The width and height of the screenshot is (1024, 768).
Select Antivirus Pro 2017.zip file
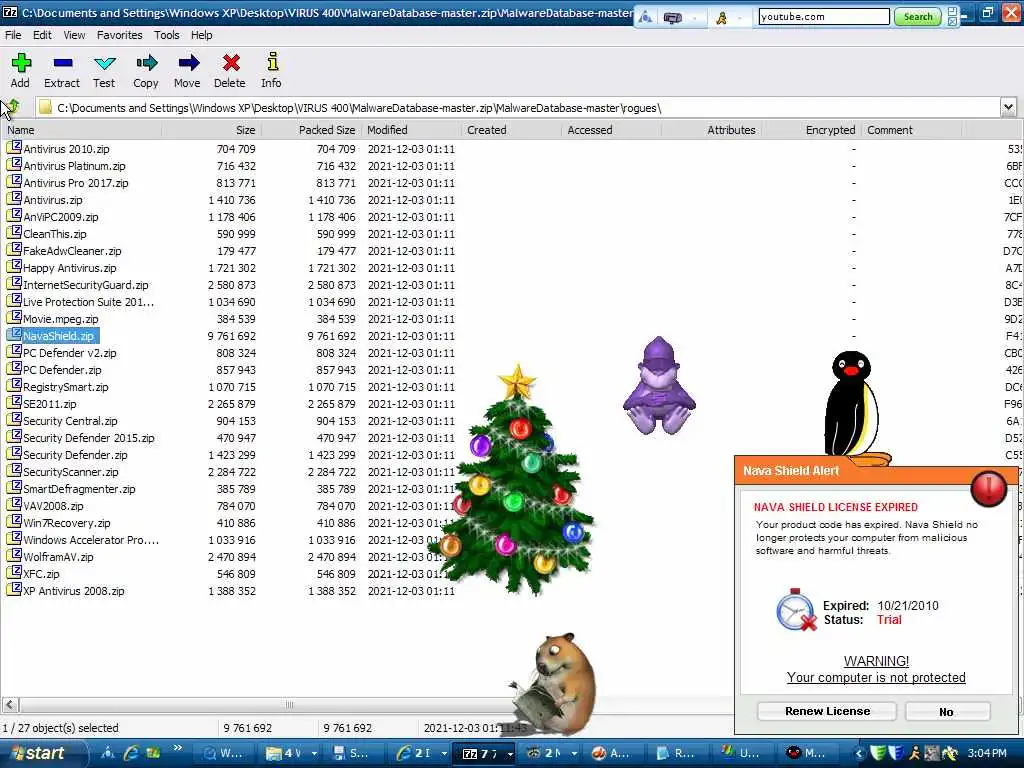68,183
